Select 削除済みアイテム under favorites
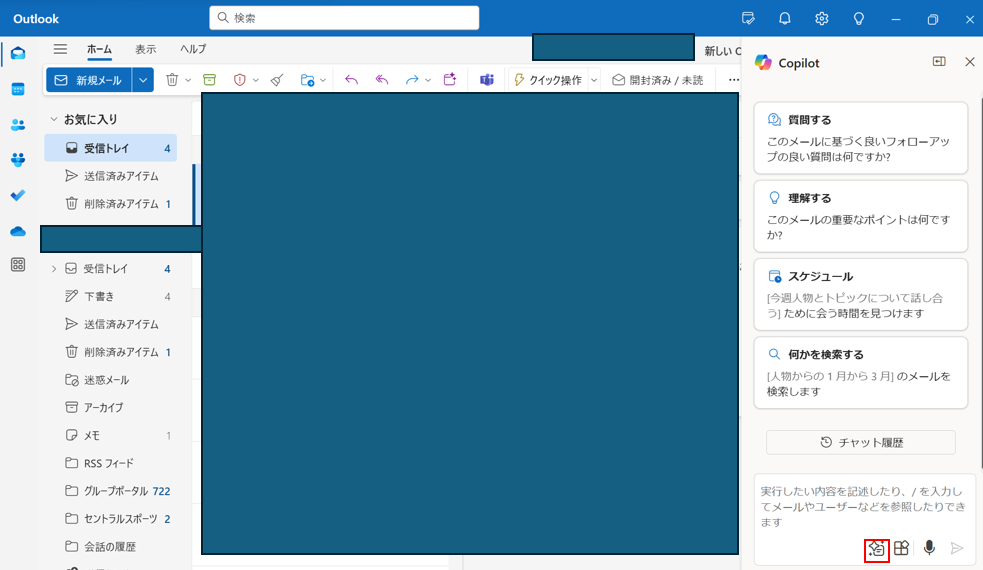983x570 pixels. click(110, 204)
